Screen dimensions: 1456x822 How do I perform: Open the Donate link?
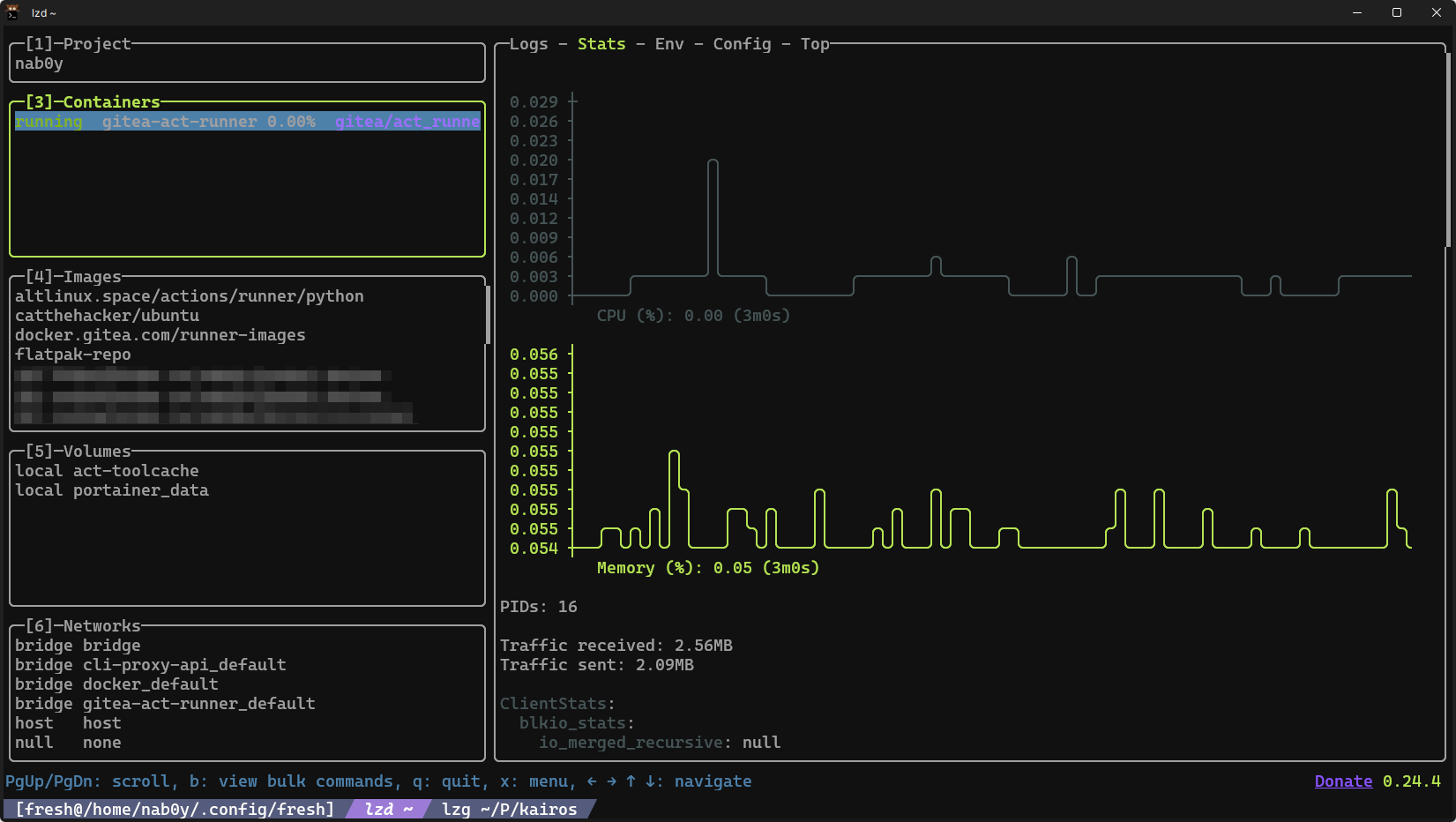[x=1342, y=781]
